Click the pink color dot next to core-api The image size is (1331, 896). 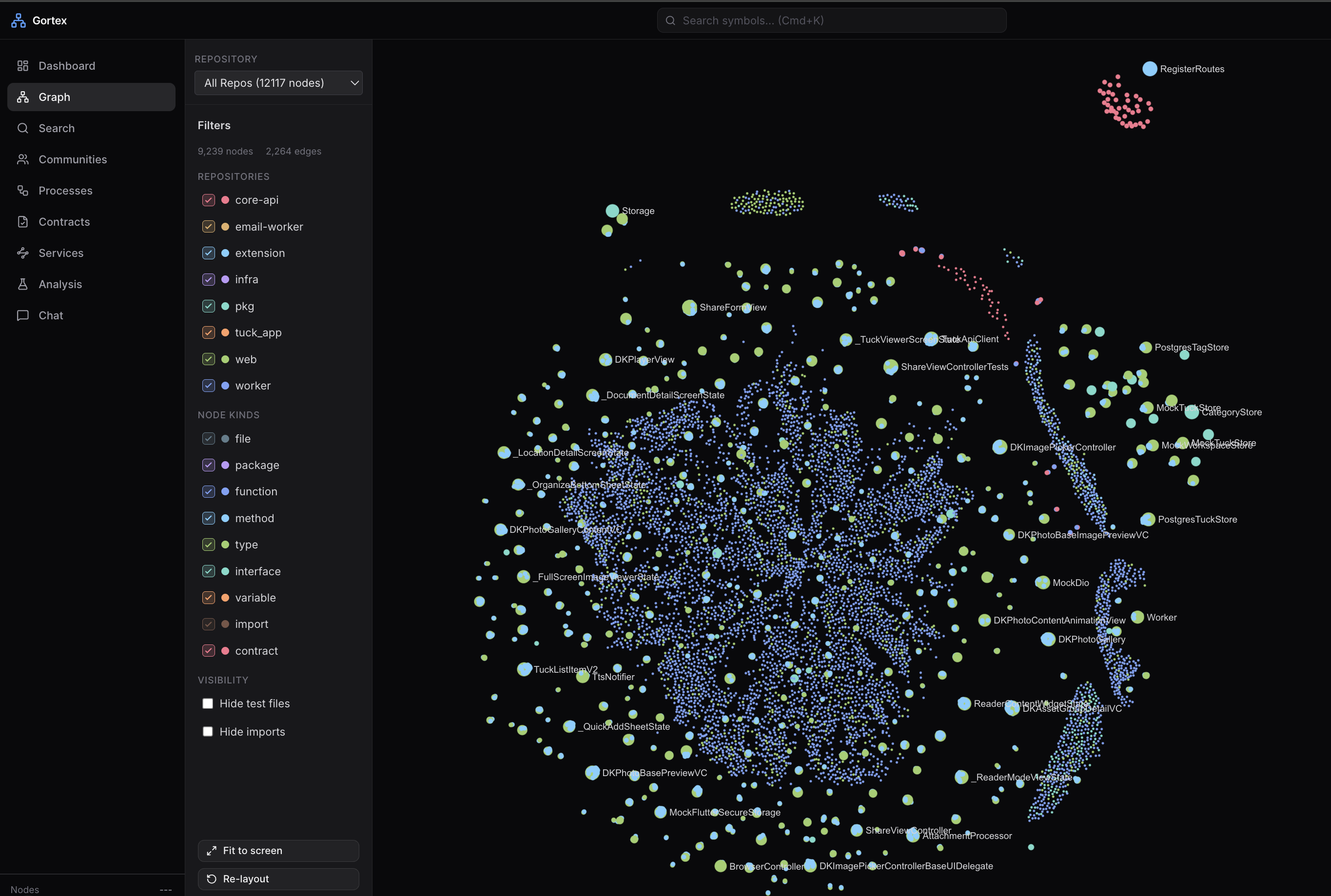tap(225, 200)
